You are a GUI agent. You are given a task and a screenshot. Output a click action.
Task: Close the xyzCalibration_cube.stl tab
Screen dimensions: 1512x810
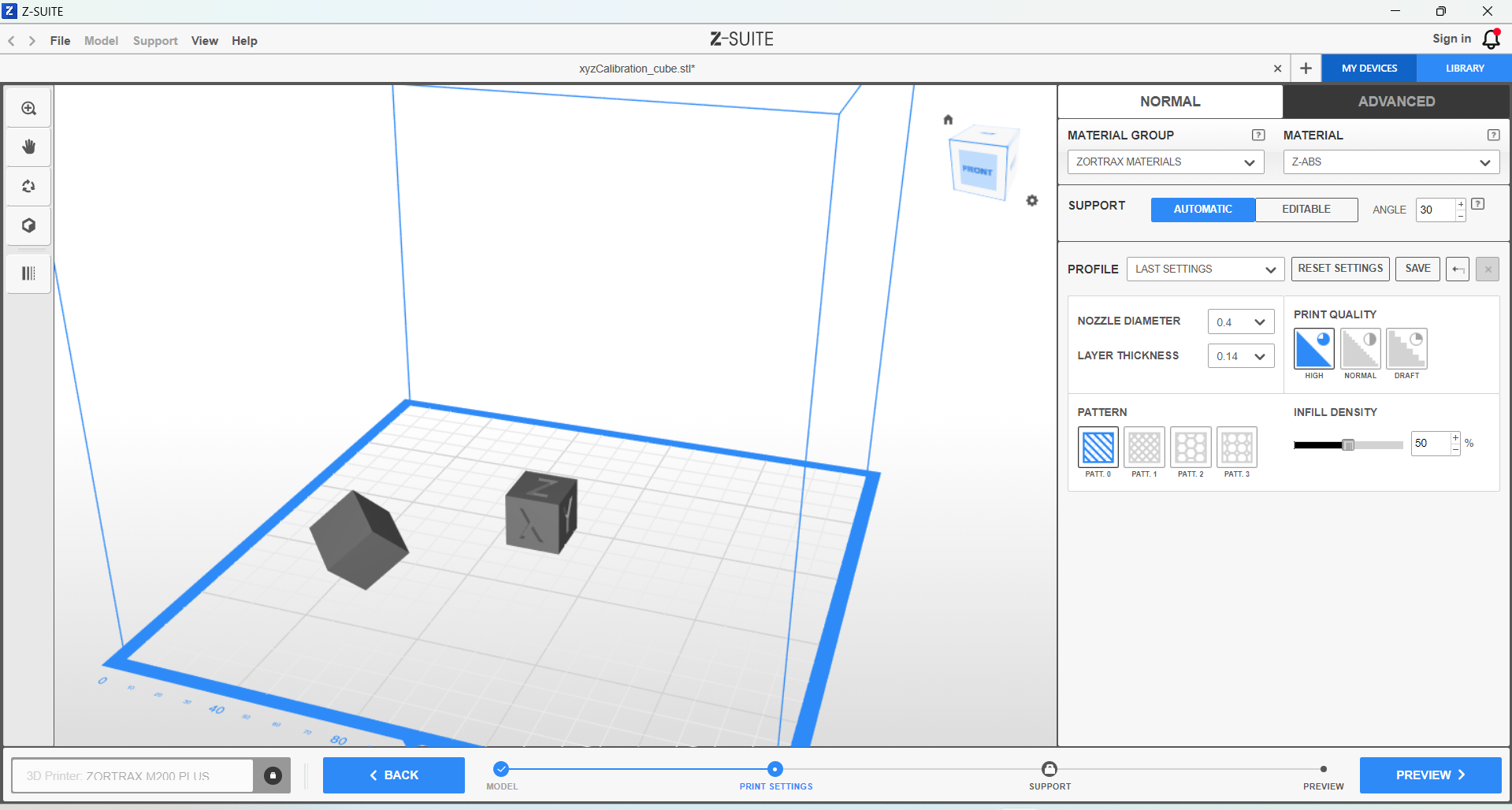click(1277, 69)
